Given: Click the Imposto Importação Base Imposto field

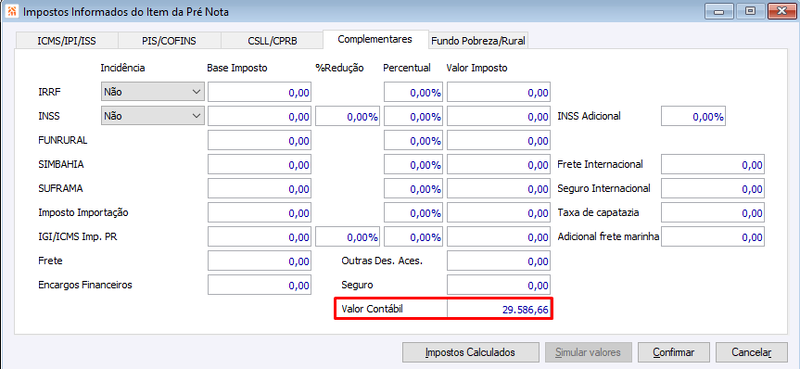Looking at the screenshot, I should pyautogui.click(x=260, y=212).
